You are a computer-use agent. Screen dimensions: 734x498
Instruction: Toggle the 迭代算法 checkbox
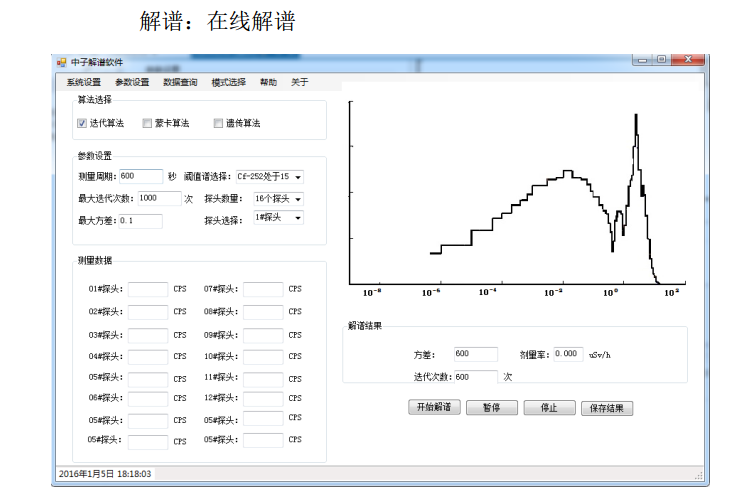coord(83,123)
